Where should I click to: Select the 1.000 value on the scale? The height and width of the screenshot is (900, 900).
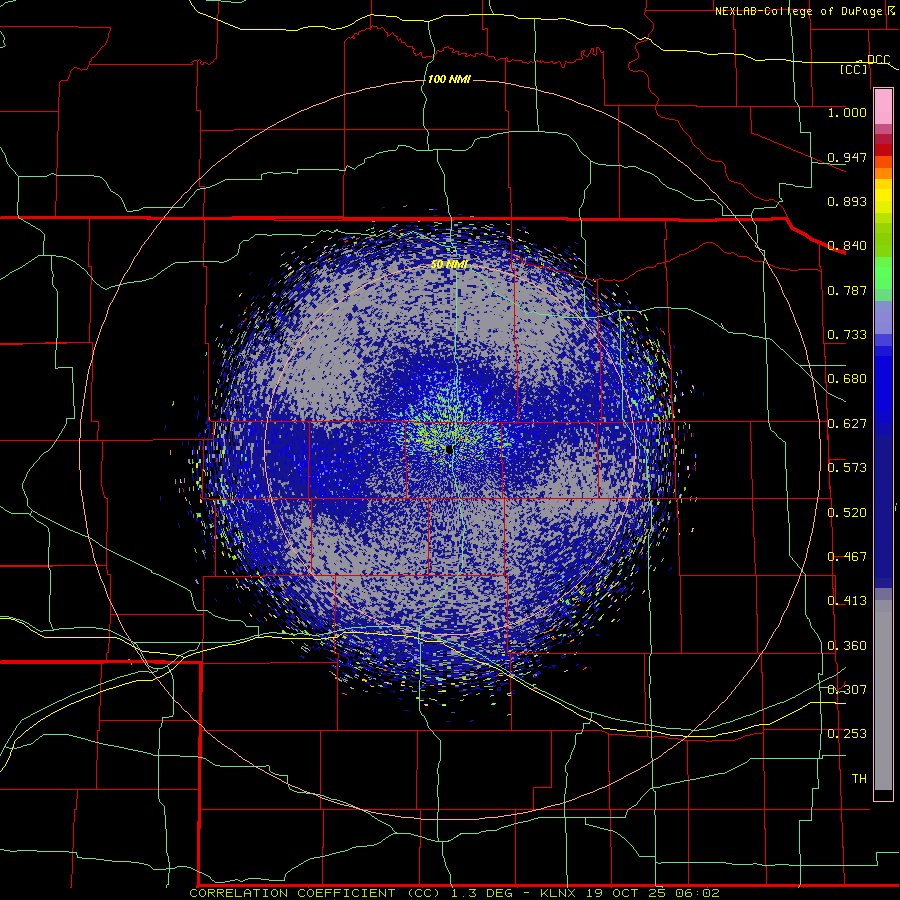[x=847, y=112]
